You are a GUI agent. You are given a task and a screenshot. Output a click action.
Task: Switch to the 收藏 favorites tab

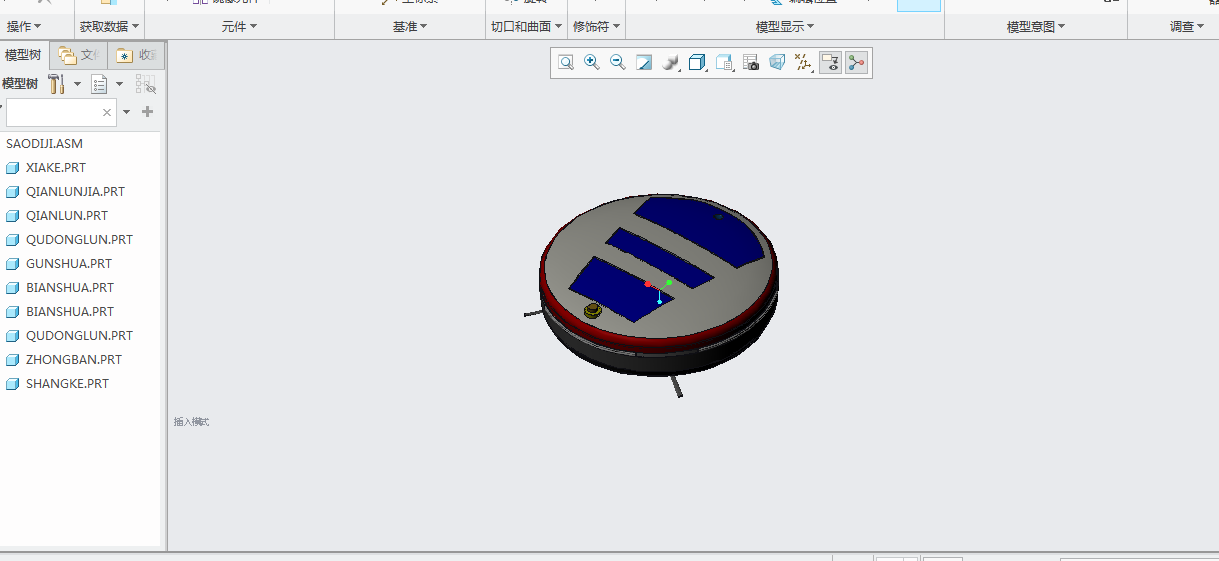pos(136,55)
